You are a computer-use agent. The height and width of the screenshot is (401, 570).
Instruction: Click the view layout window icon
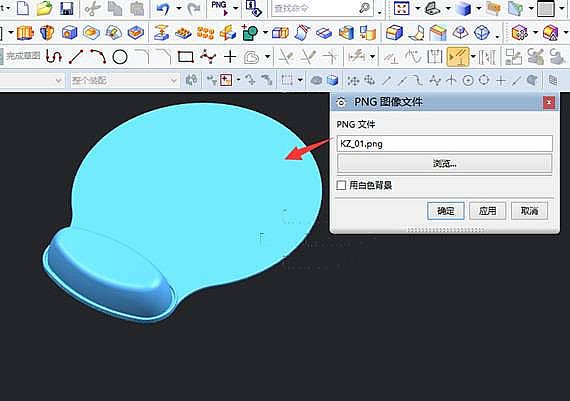pyautogui.click(x=546, y=9)
